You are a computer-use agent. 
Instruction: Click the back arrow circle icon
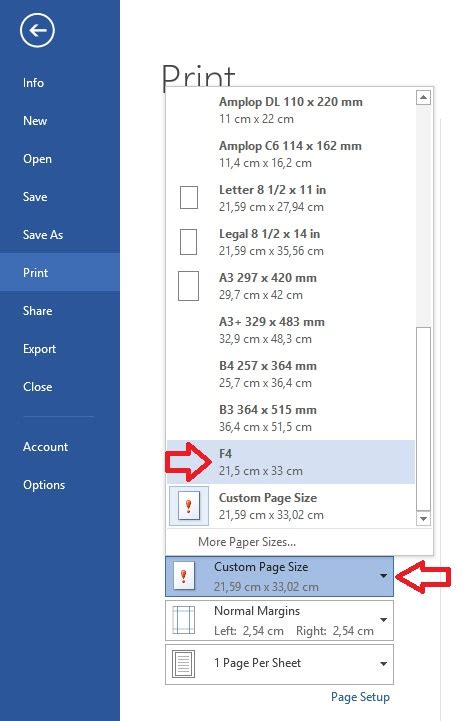pyautogui.click(x=37, y=30)
